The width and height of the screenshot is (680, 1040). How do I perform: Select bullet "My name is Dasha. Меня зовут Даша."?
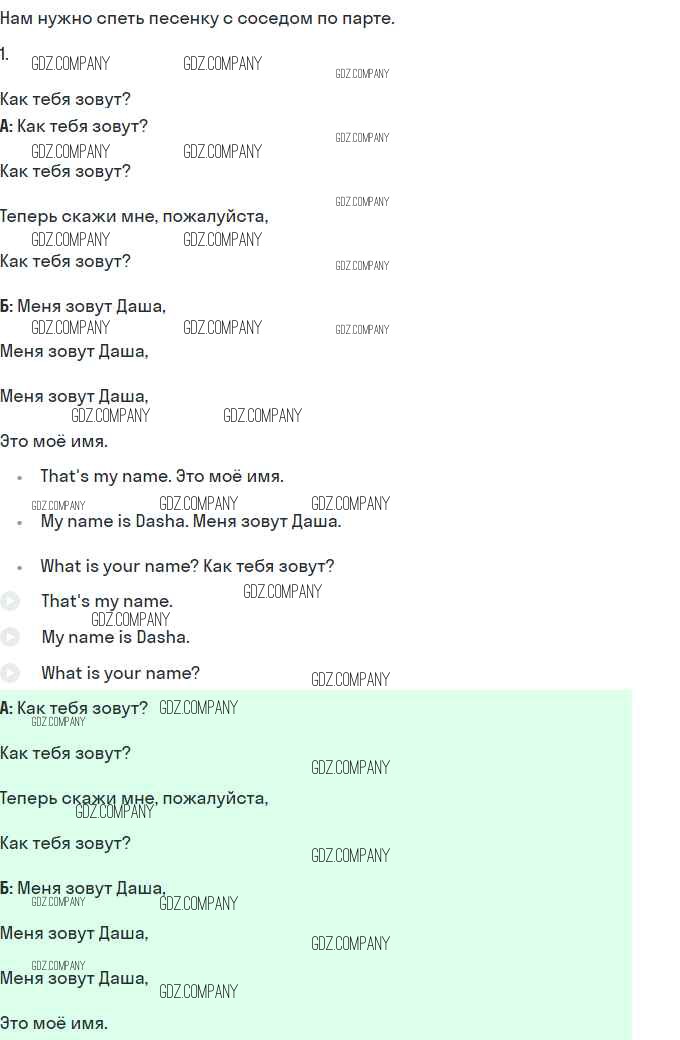click(190, 521)
